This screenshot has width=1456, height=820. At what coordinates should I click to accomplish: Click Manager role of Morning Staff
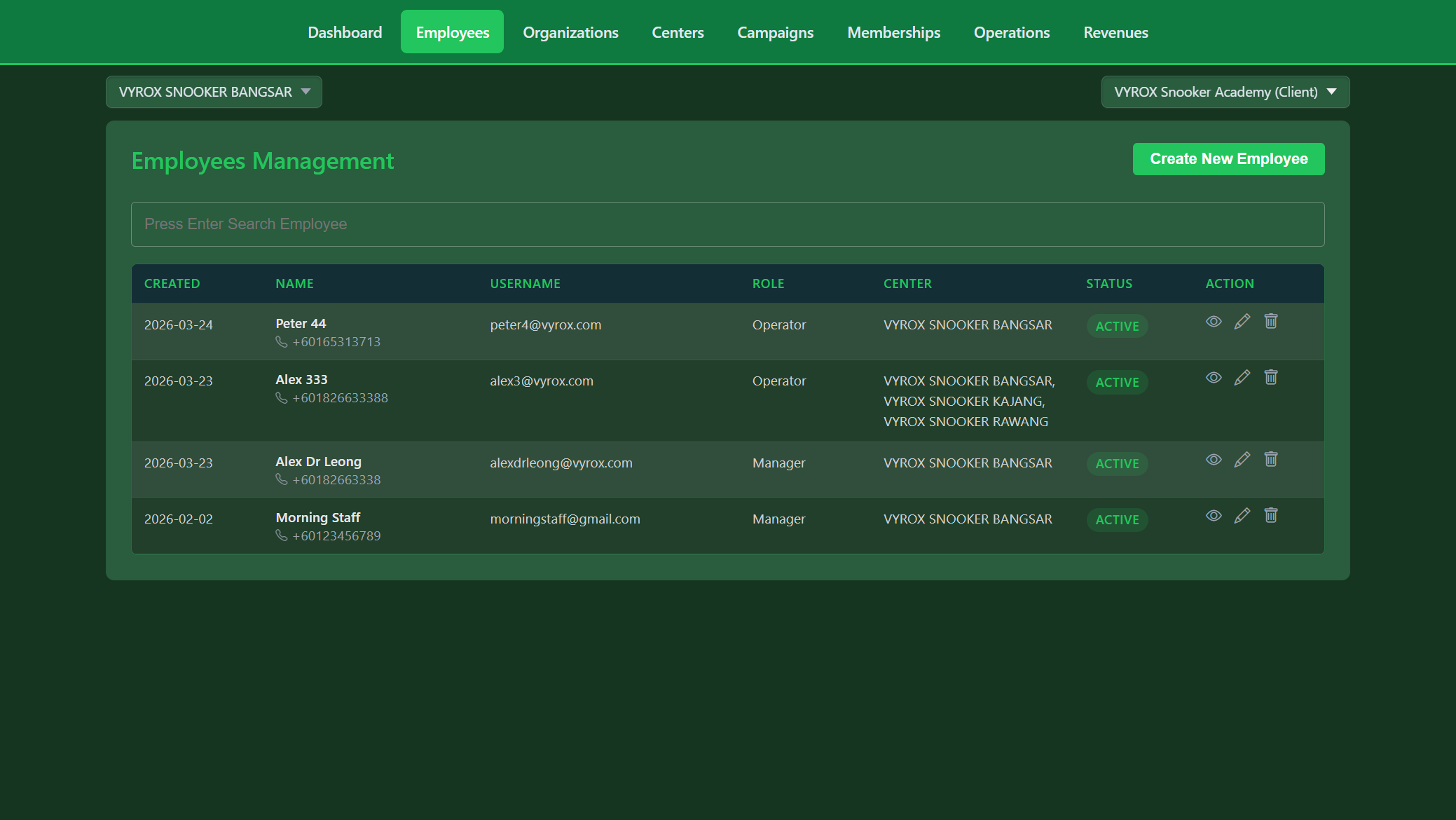coord(779,519)
